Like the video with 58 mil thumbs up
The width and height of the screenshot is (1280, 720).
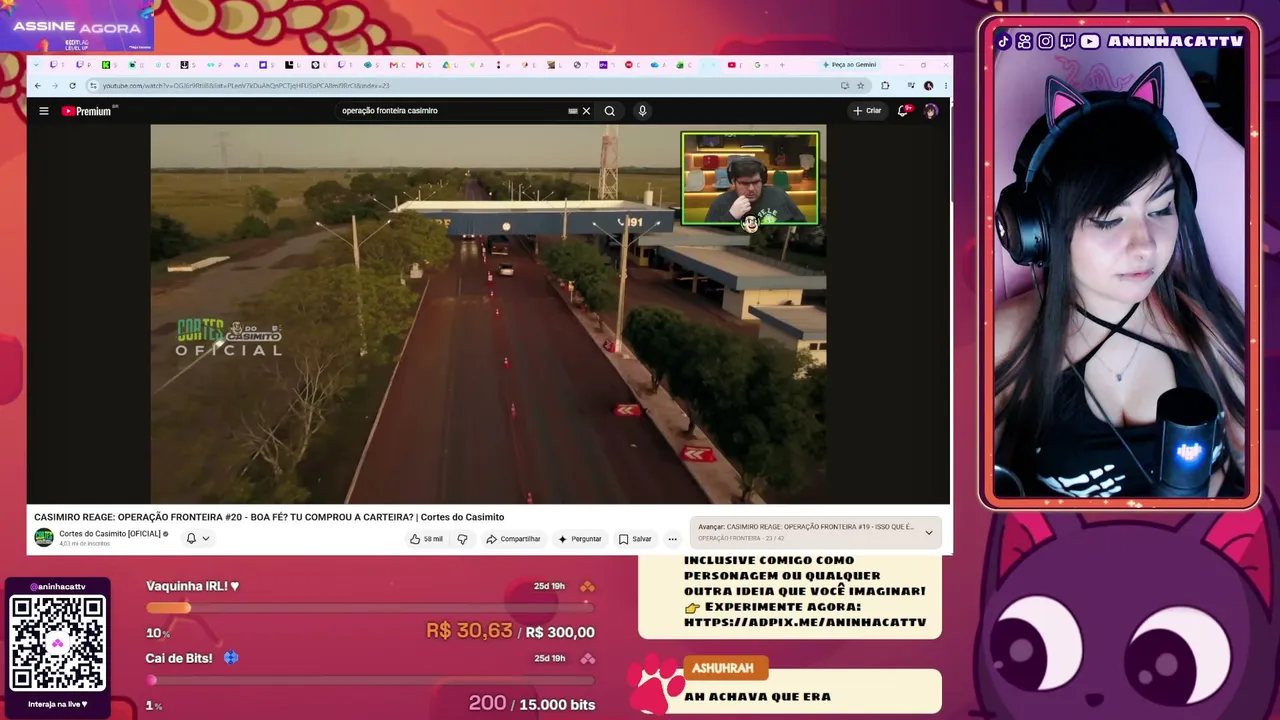click(x=426, y=539)
